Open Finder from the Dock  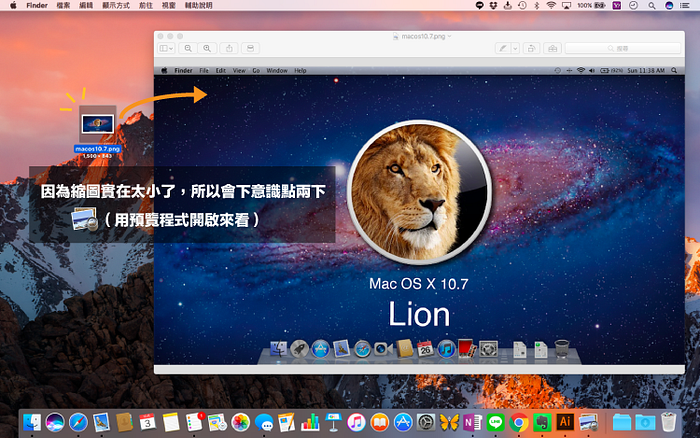tap(32, 422)
